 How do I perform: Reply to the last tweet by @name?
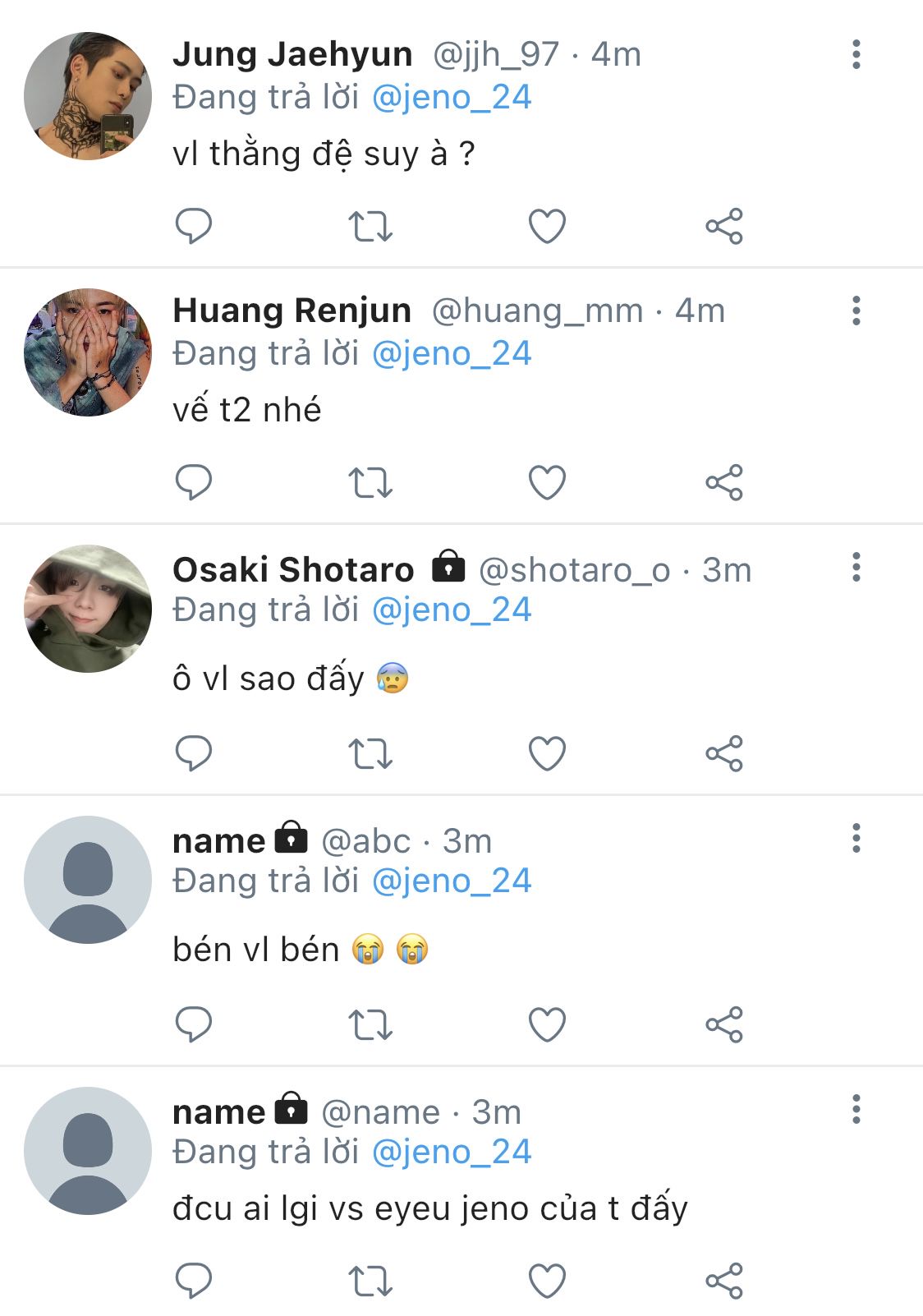194,1281
